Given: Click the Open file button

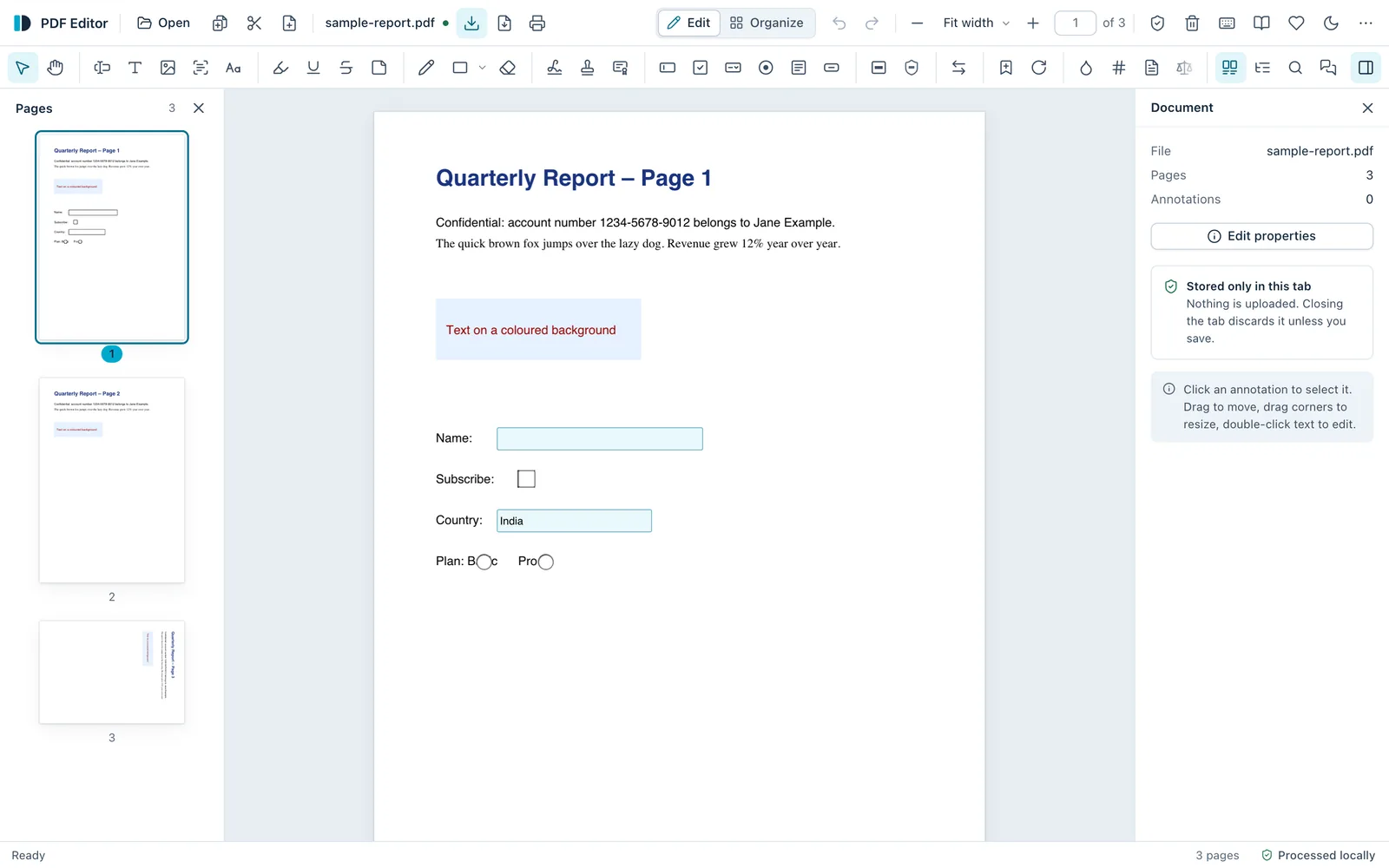Looking at the screenshot, I should [164, 23].
